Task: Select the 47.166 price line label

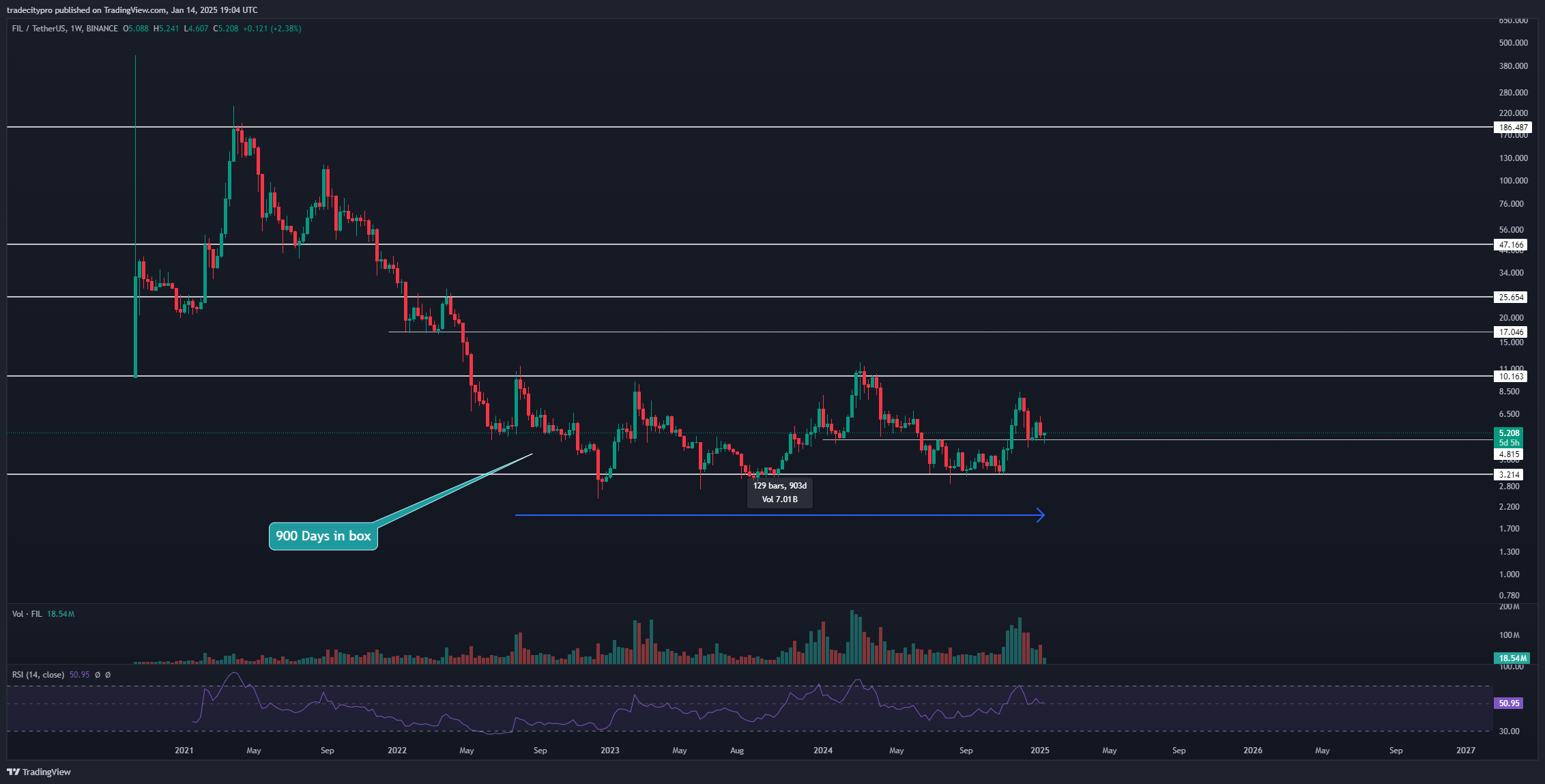Action: tap(1511, 245)
